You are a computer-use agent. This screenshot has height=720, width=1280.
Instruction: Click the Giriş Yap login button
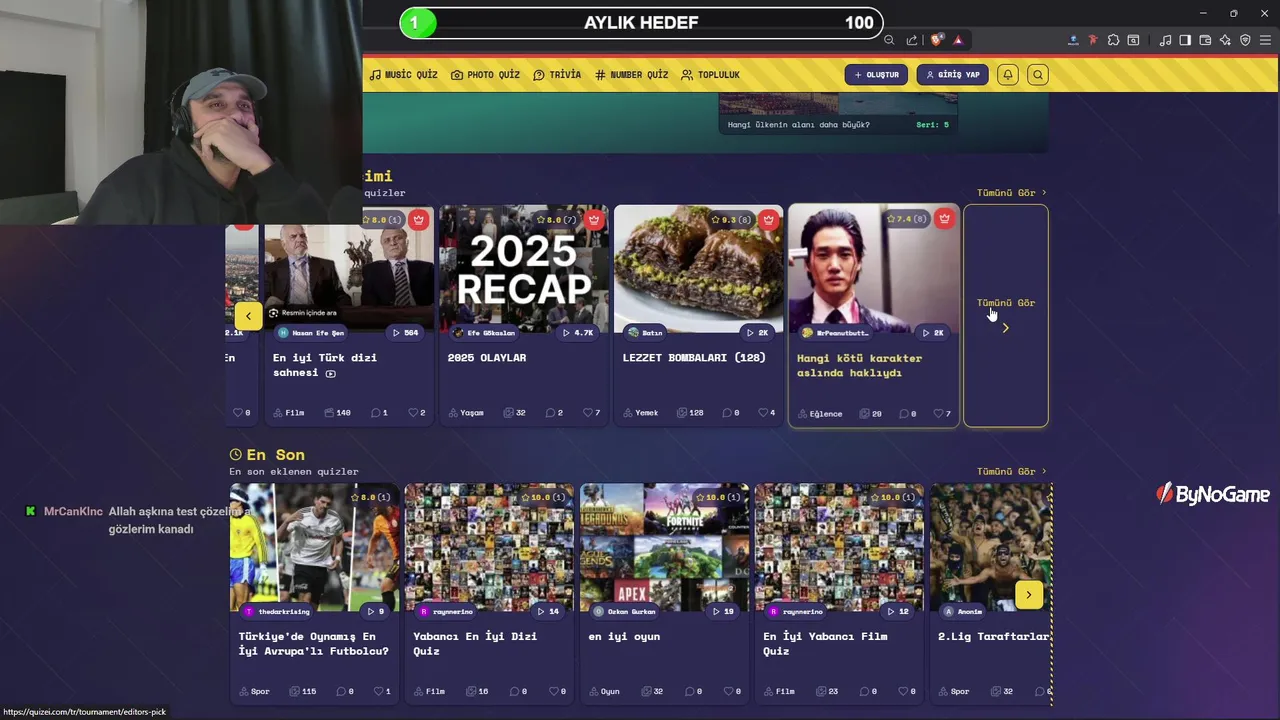pos(952,75)
